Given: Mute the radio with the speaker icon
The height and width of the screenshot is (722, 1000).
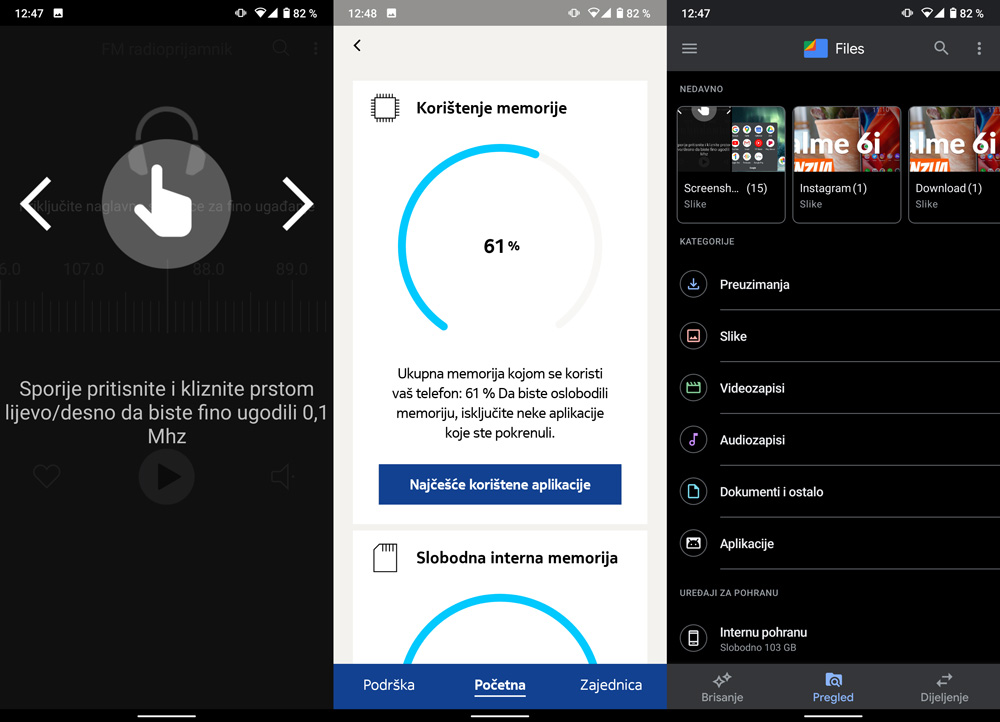Looking at the screenshot, I should click(281, 477).
